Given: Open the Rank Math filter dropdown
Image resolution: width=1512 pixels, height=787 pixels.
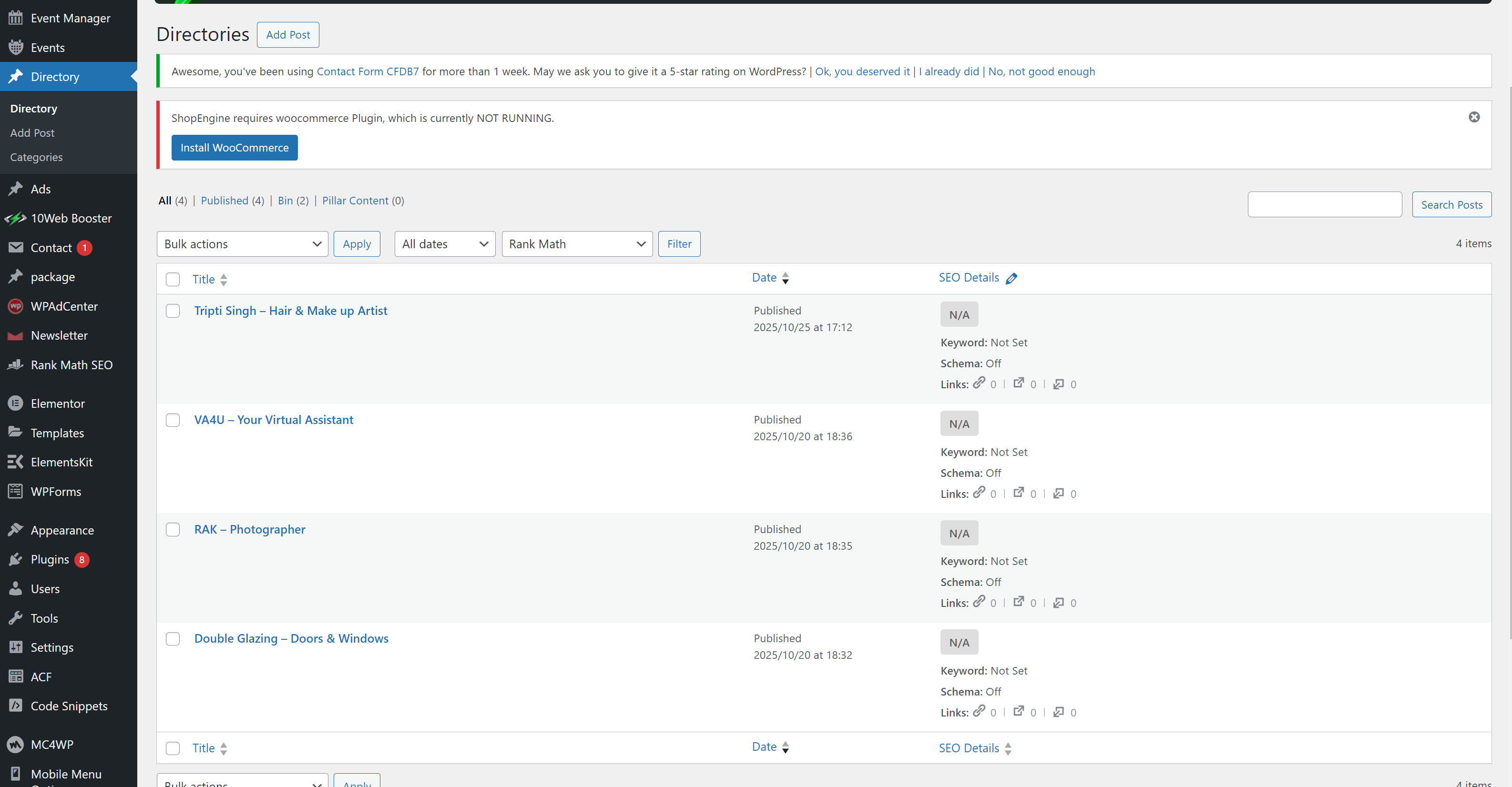Looking at the screenshot, I should (576, 243).
